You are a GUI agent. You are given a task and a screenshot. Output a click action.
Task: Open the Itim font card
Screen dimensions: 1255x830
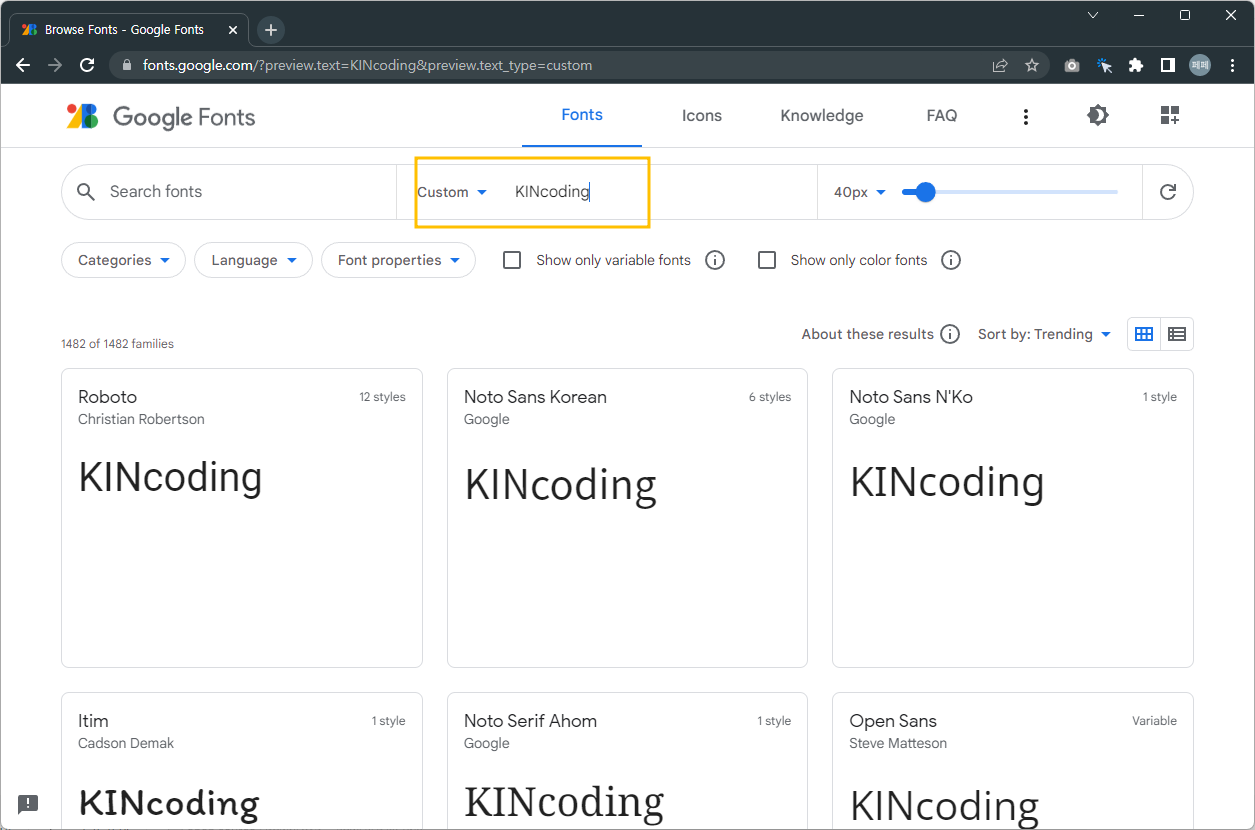pyautogui.click(x=242, y=761)
